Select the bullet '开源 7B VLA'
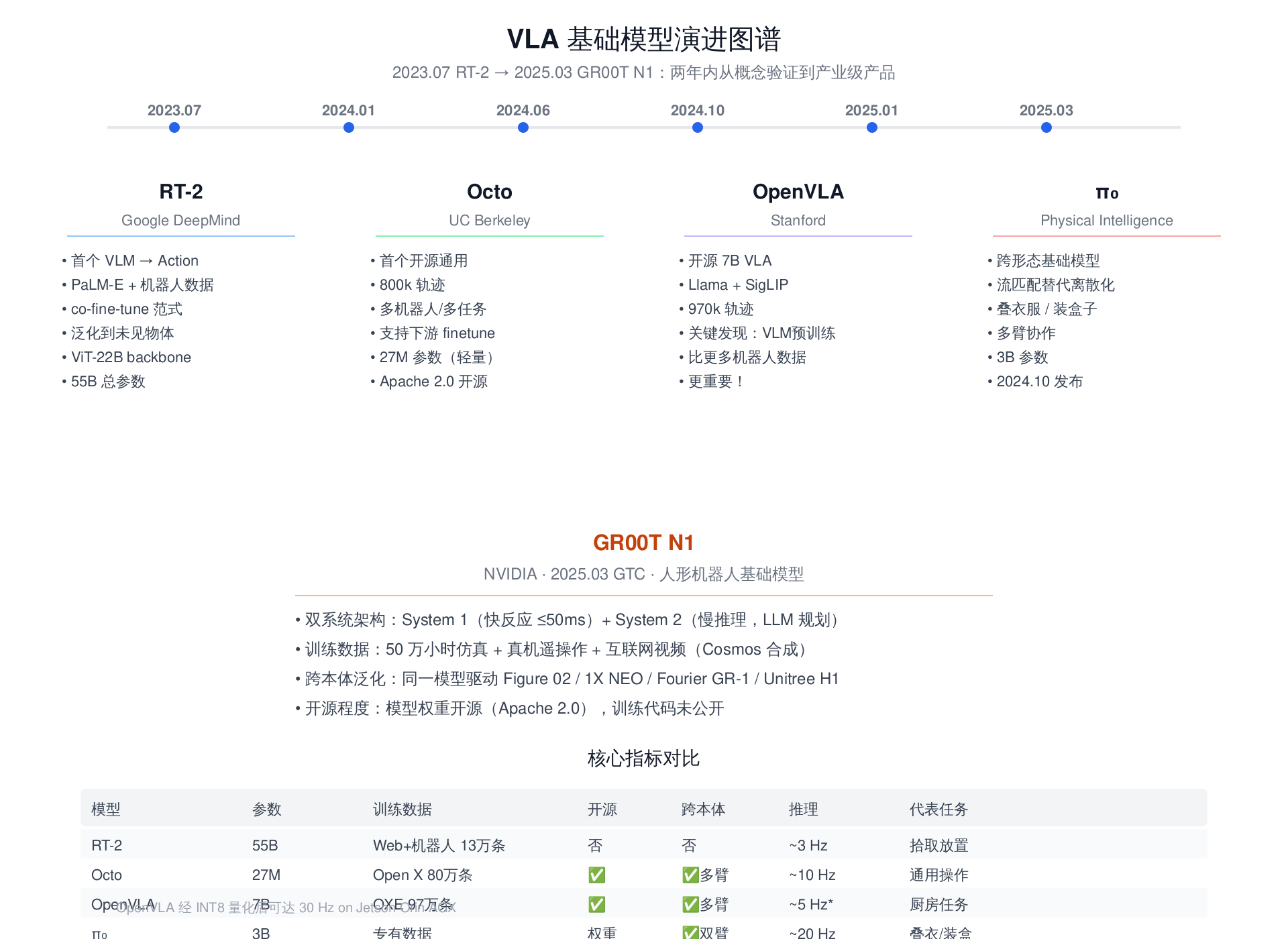 (726, 260)
